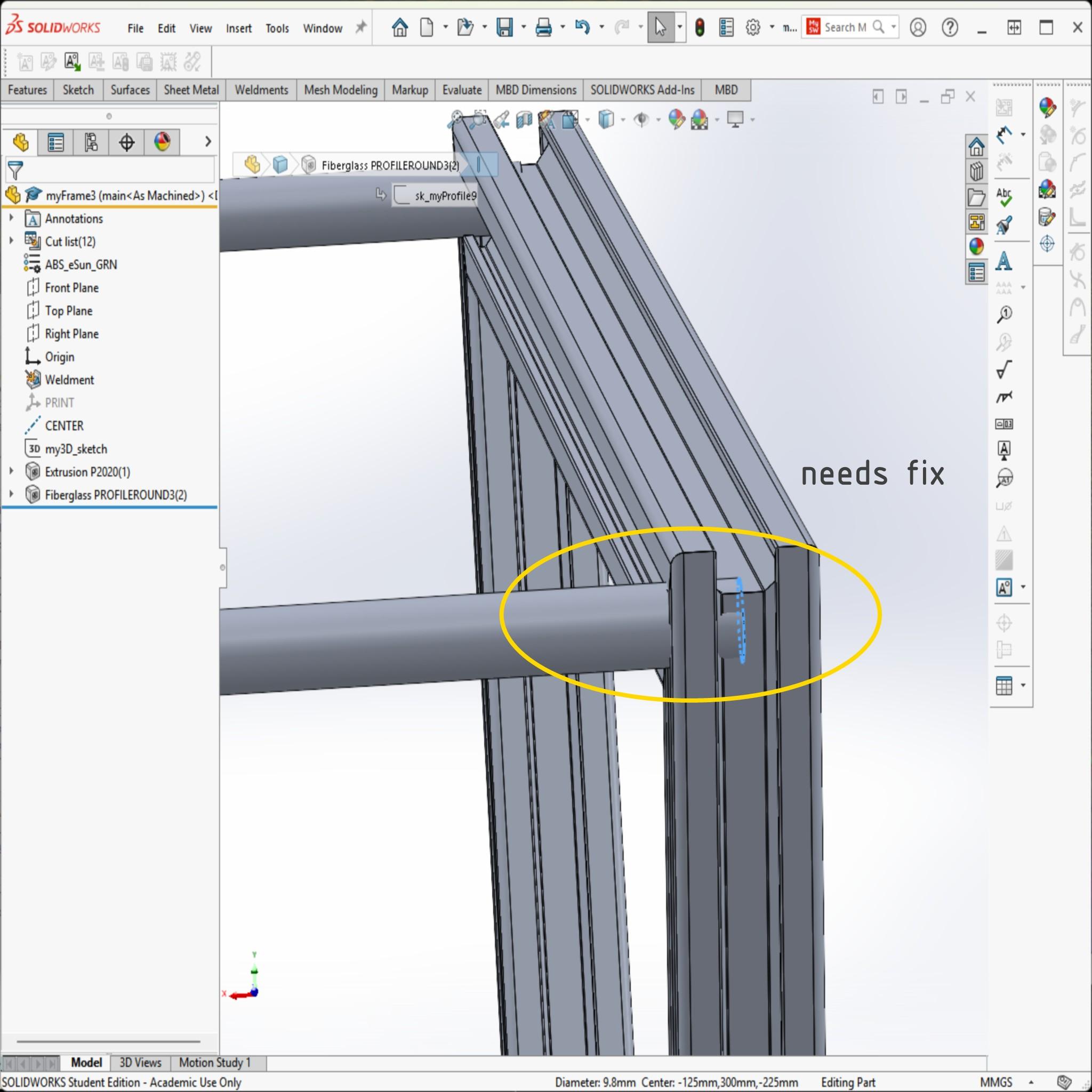Open the units MMGS dropdown arrow in the status bar
Viewport: 1092px width, 1092px height.
click(1032, 1082)
